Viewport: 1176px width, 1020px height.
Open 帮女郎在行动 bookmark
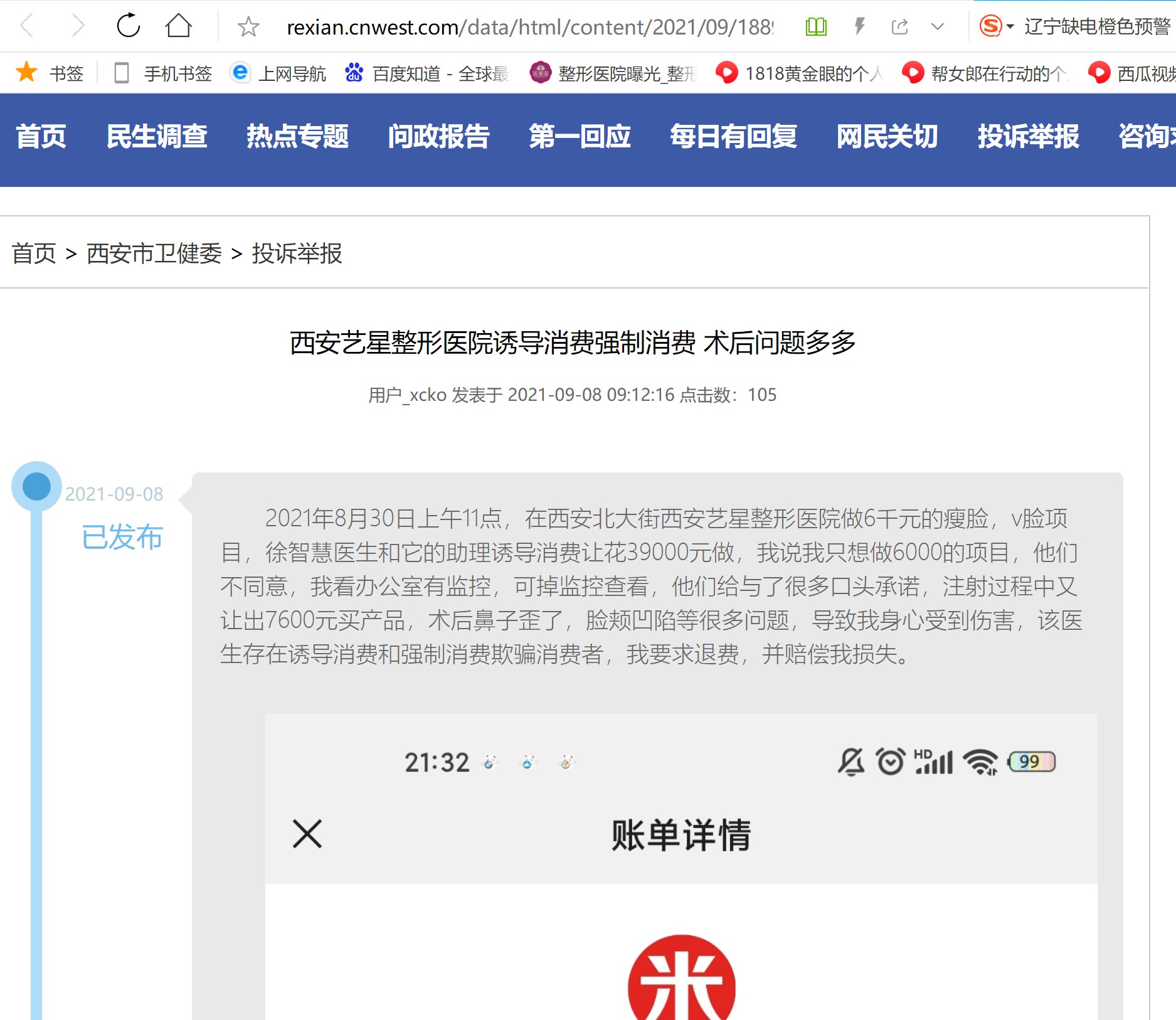click(985, 73)
